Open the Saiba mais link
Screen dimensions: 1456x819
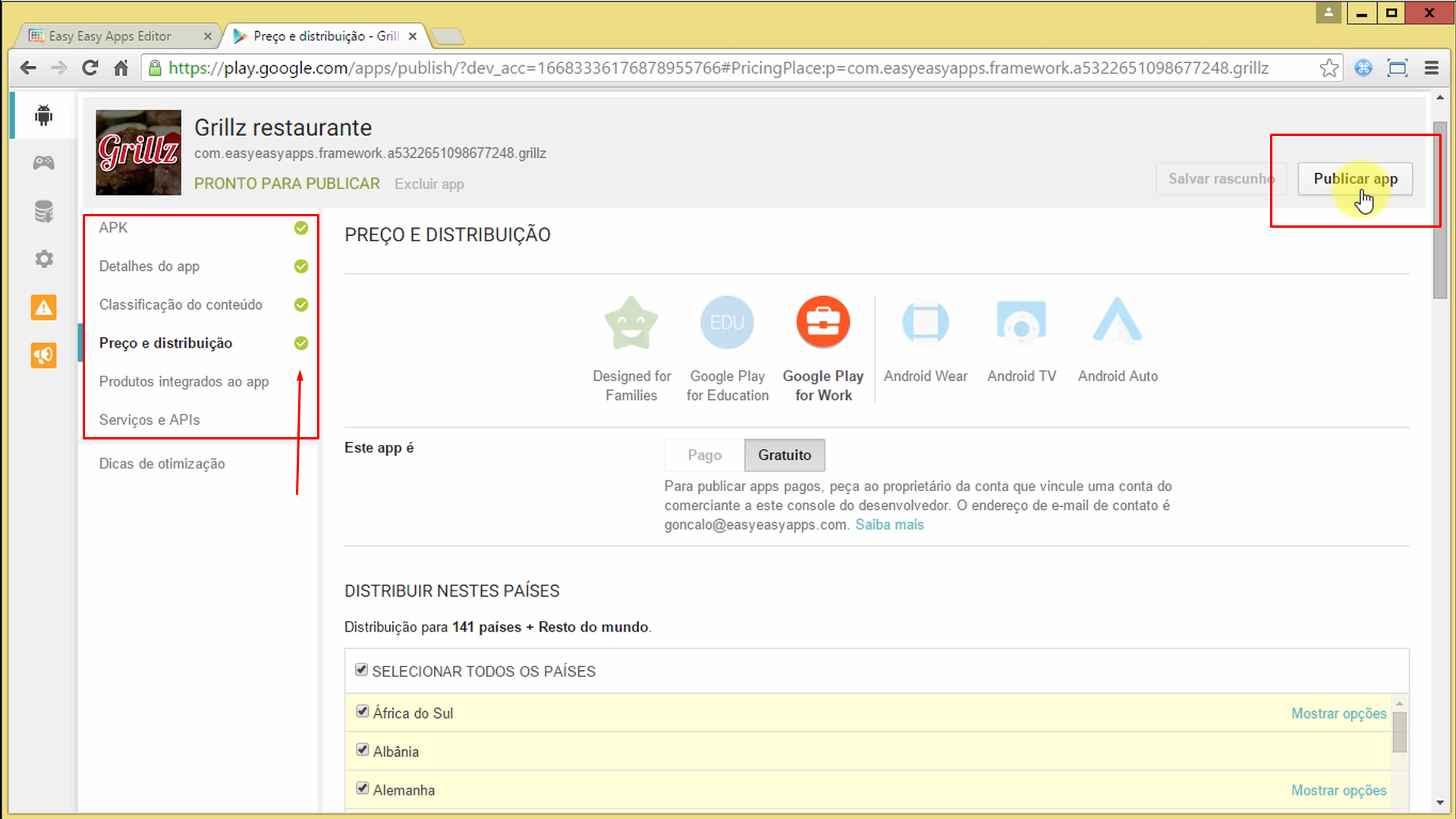click(x=888, y=524)
